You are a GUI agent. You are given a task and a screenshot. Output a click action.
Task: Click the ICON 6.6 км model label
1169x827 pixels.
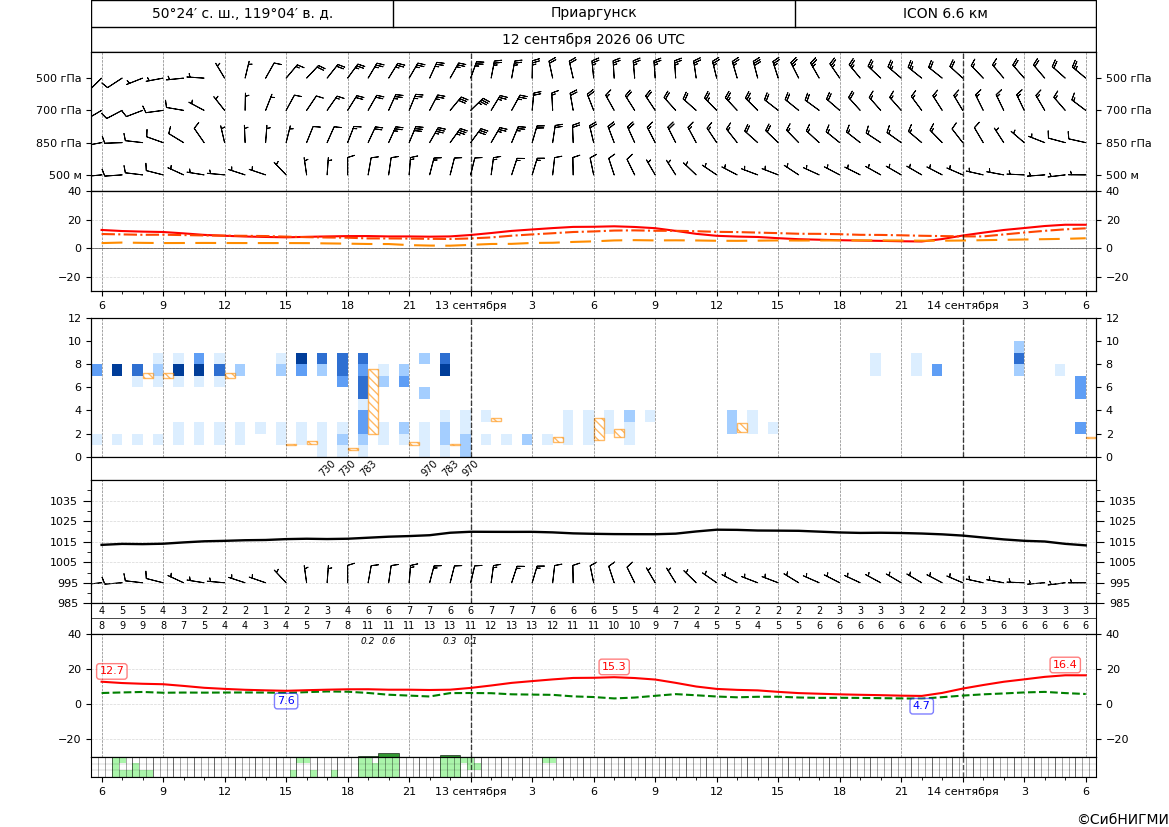tap(945, 13)
